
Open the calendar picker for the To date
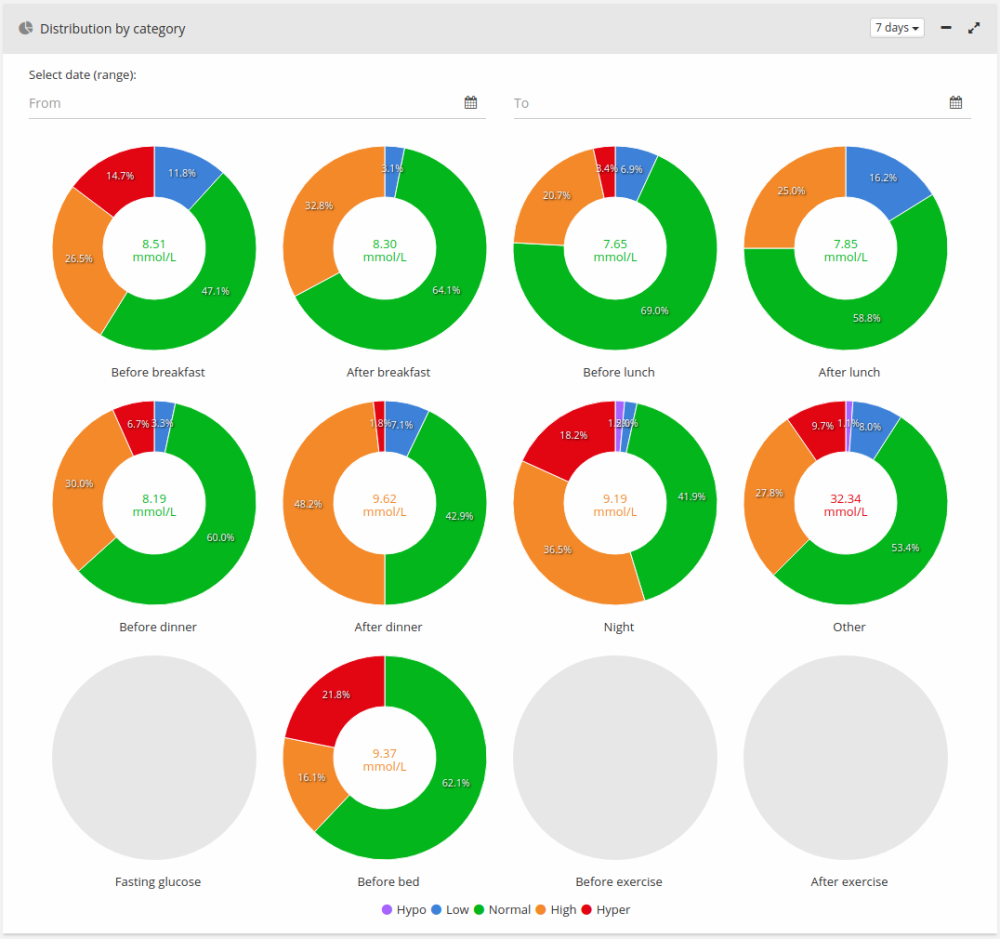click(x=955, y=101)
